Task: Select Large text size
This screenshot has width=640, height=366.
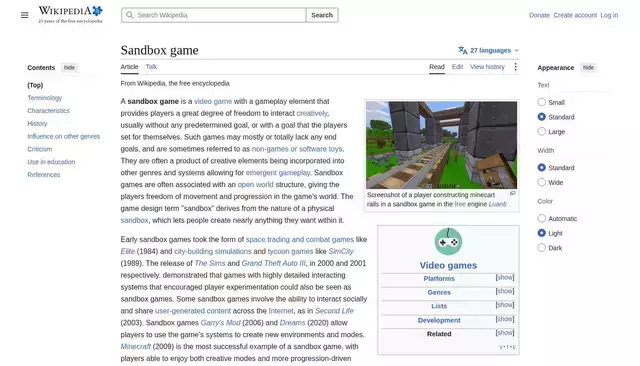Action: coord(542,131)
